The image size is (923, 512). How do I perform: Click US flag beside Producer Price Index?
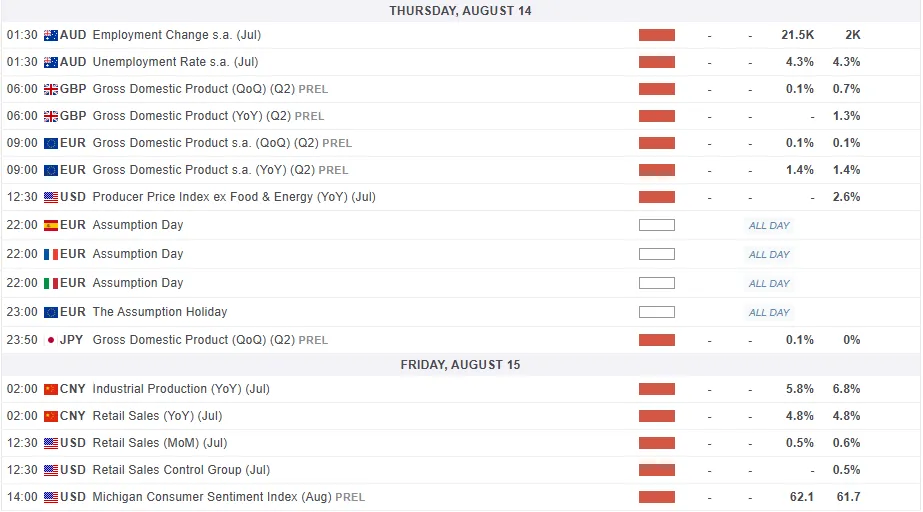tap(51, 197)
